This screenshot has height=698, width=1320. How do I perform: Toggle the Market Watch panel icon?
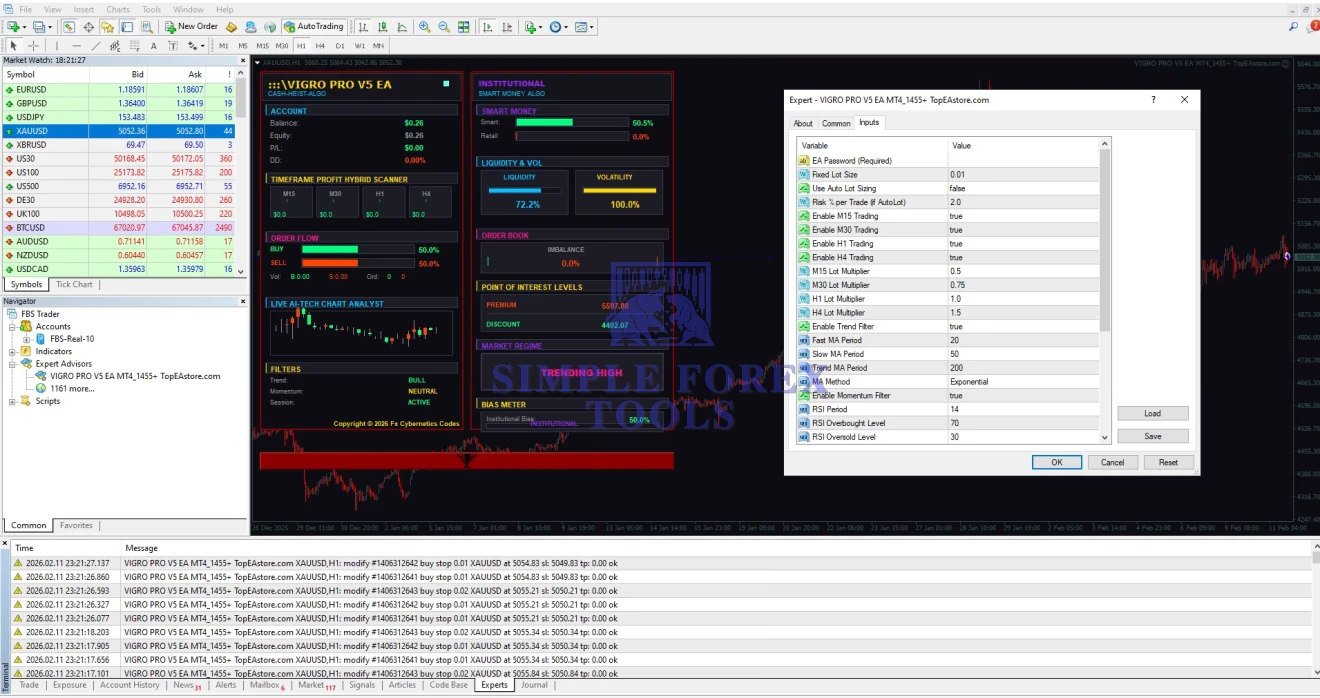[x=67, y=26]
